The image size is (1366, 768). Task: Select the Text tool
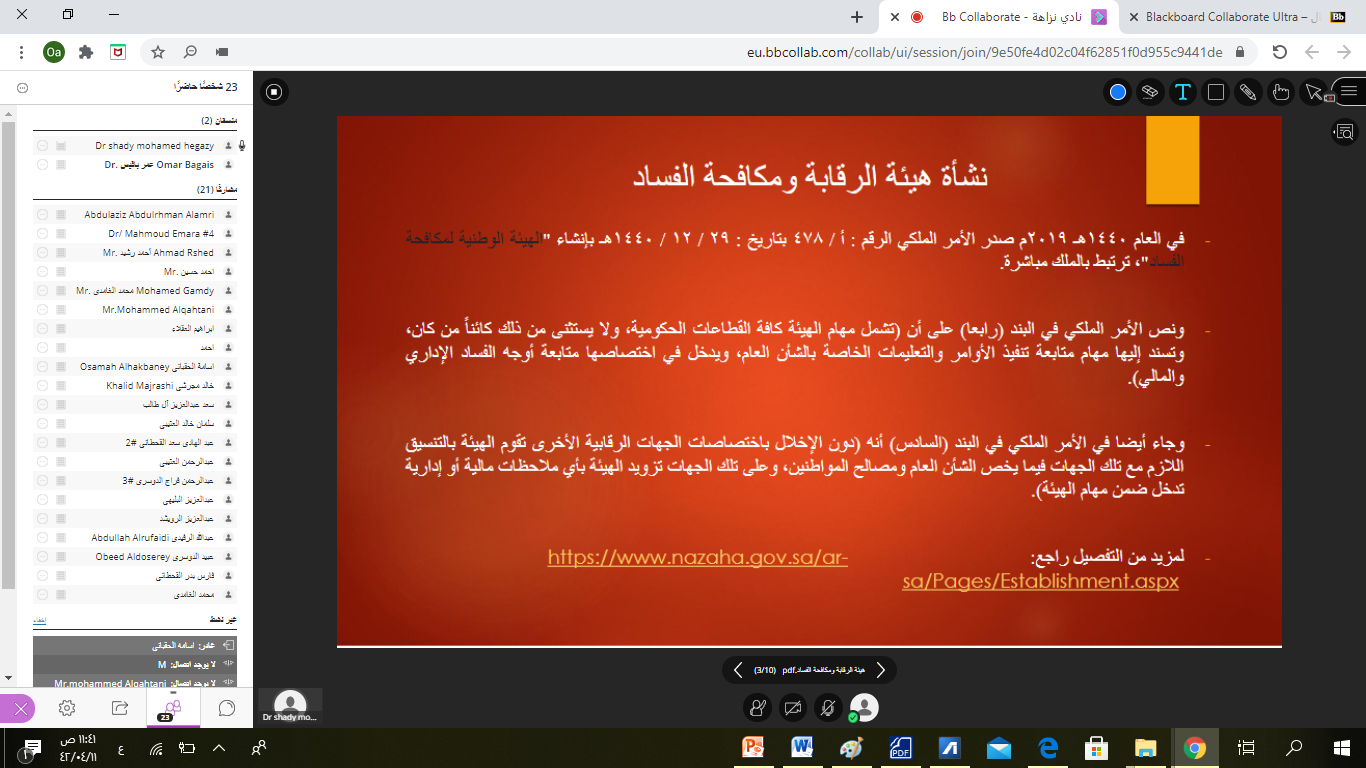pyautogui.click(x=1183, y=92)
